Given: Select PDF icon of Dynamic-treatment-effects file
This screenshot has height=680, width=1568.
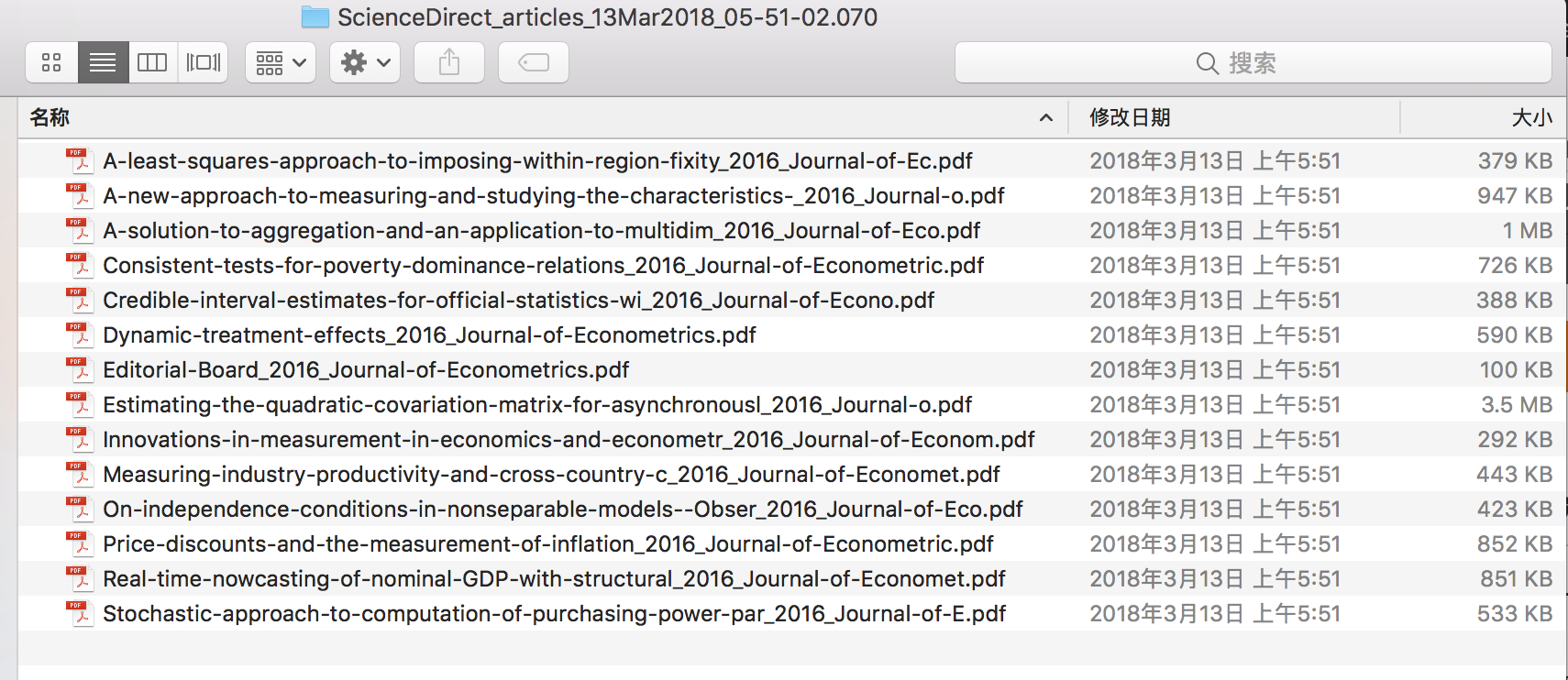Looking at the screenshot, I should point(80,335).
